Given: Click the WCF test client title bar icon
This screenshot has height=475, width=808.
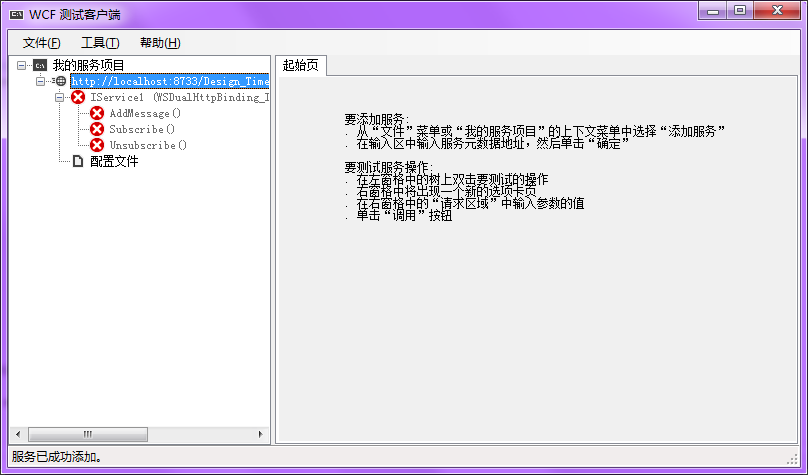Looking at the screenshot, I should (x=16, y=14).
